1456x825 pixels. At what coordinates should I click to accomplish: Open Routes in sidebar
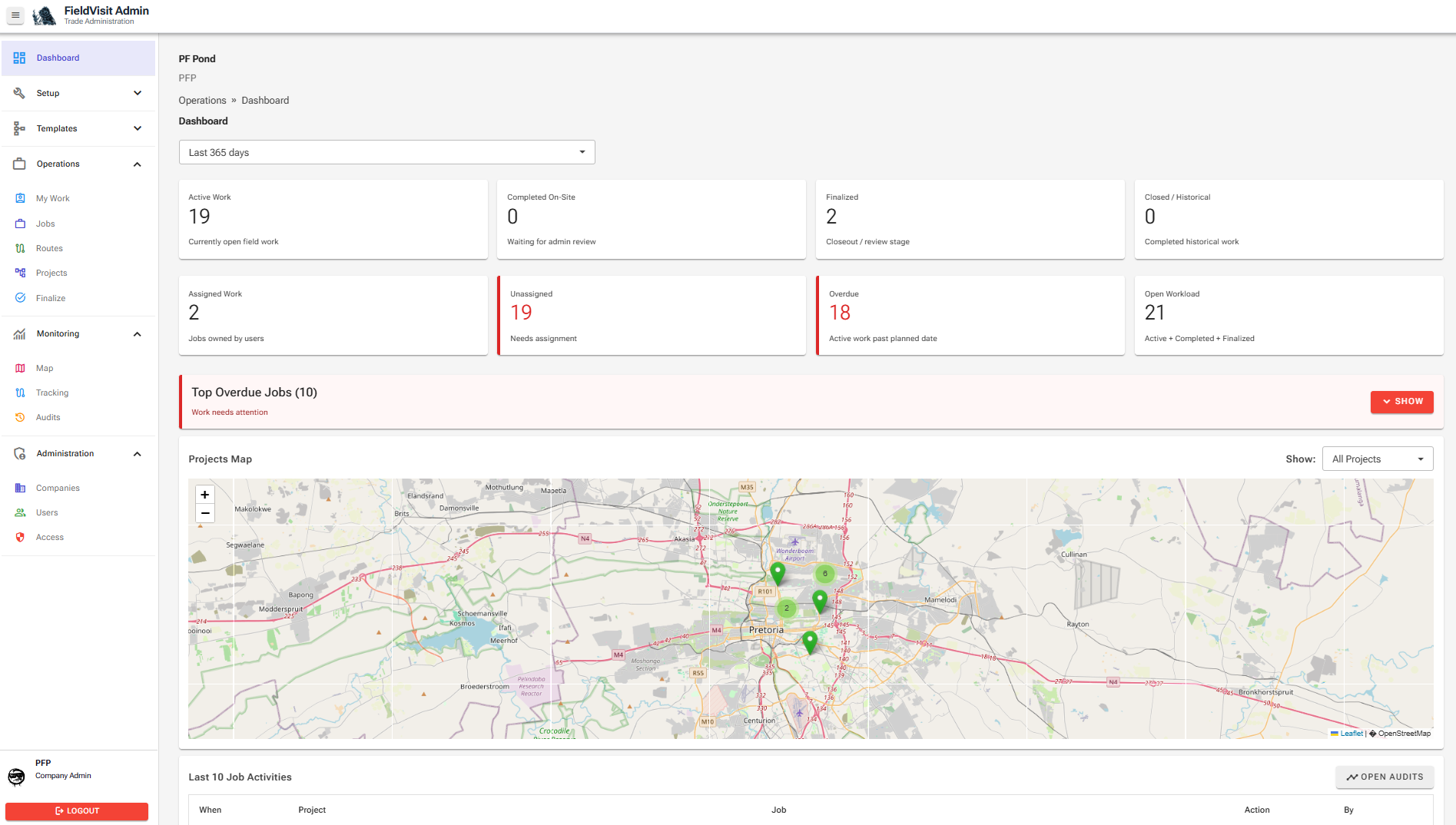(x=78, y=248)
